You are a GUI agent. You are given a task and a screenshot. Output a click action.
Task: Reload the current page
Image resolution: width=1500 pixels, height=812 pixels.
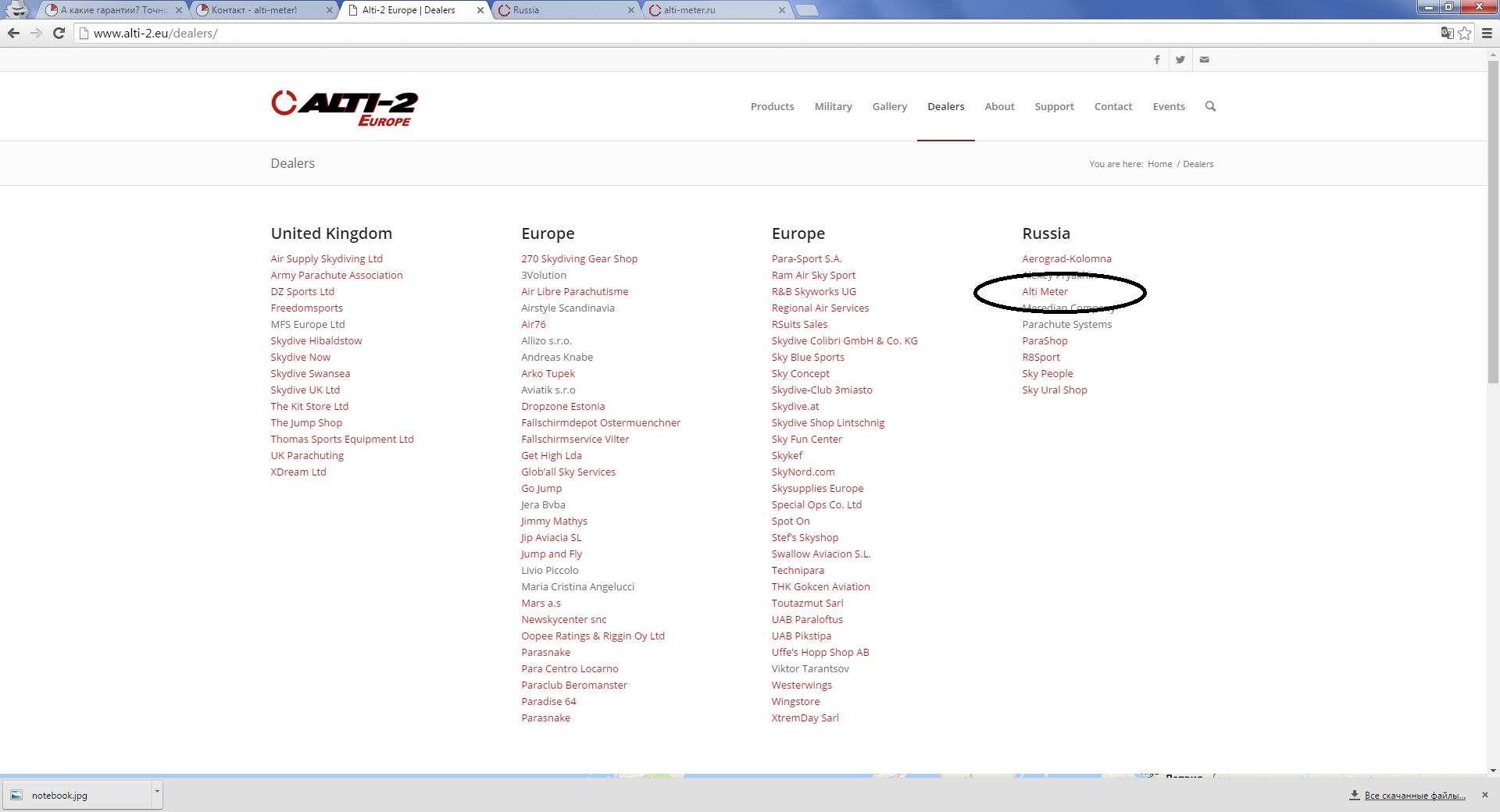point(59,33)
